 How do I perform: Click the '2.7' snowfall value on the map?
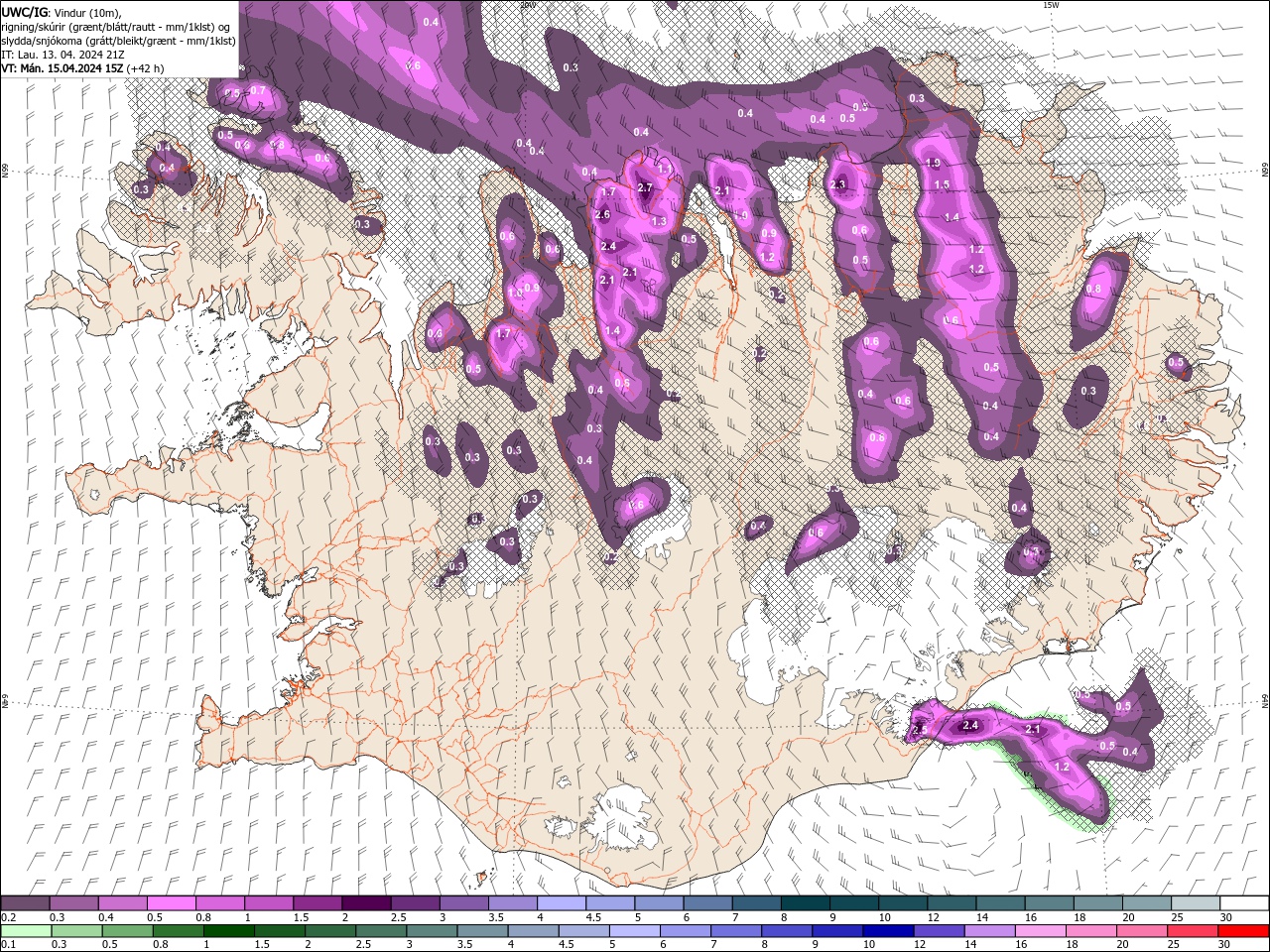click(645, 187)
